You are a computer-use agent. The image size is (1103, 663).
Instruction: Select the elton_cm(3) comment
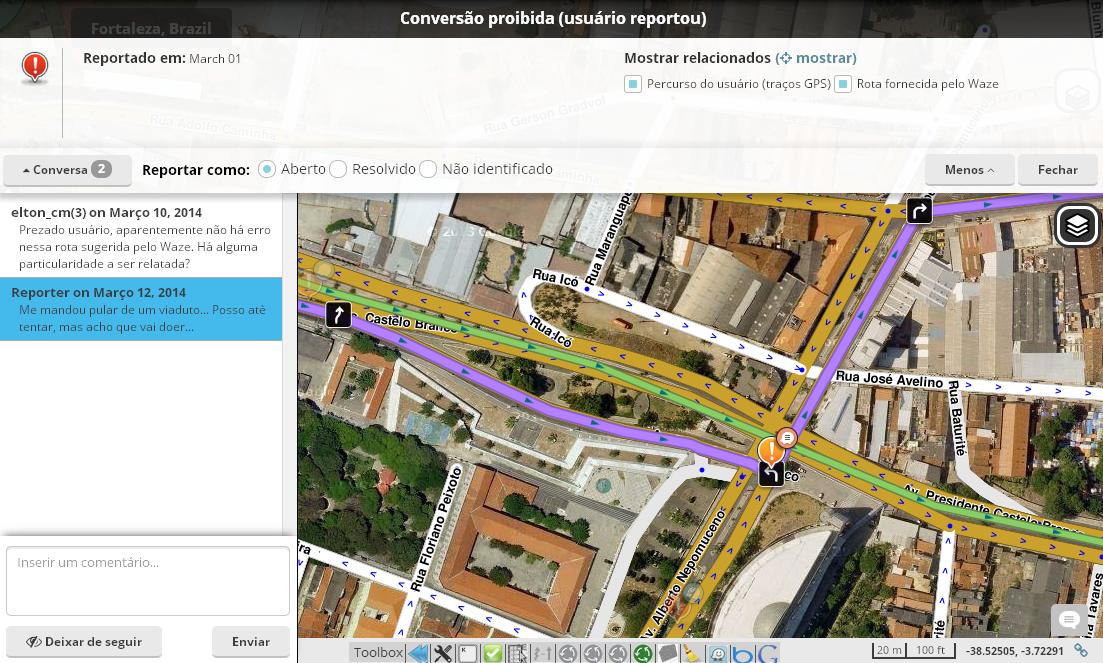[x=141, y=238]
